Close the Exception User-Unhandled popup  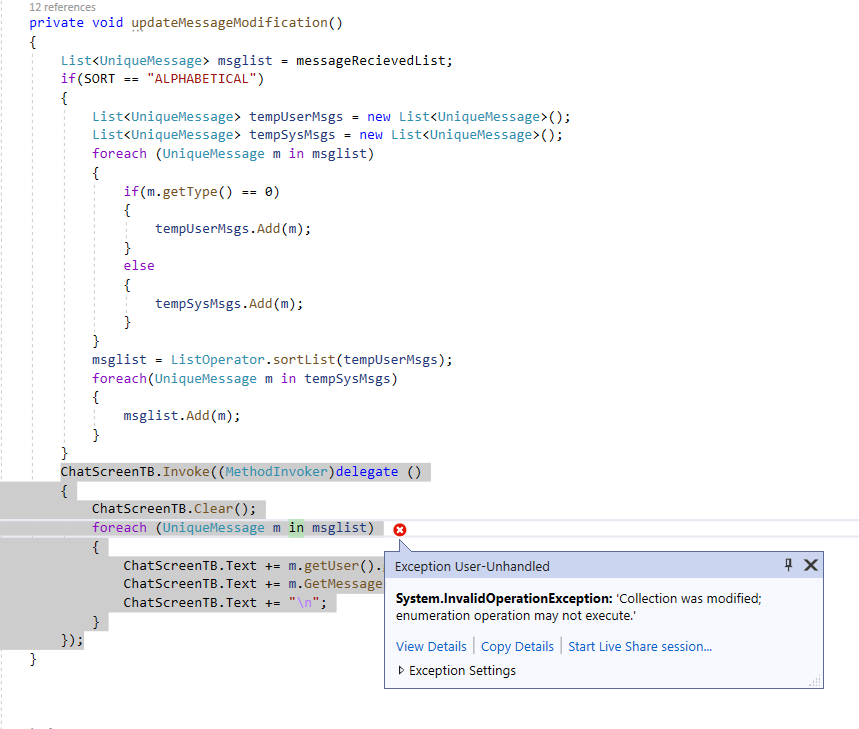(811, 565)
